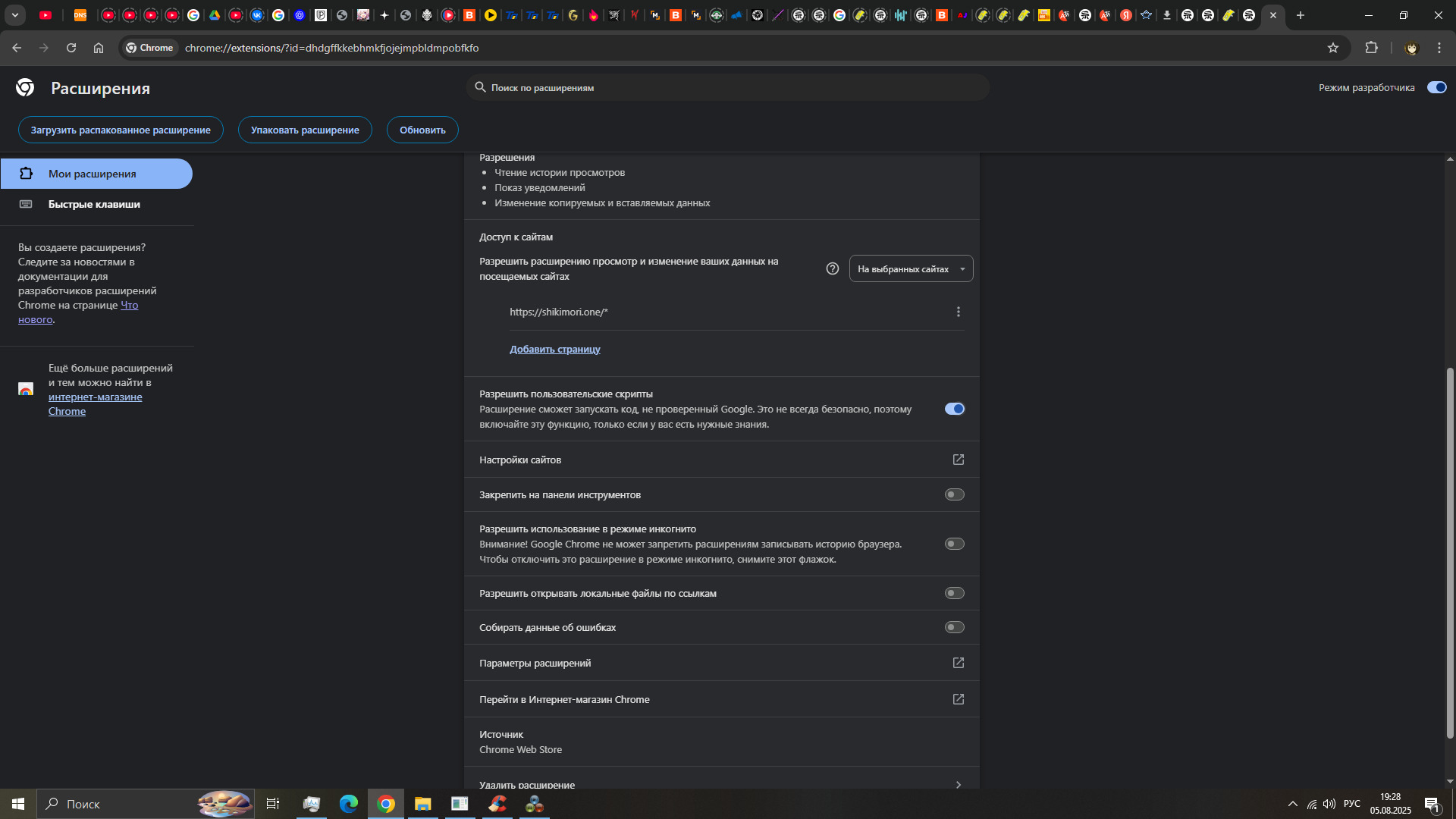The image size is (1456, 819).
Task: Click the 'Добавить страницу' link
Action: (x=554, y=349)
